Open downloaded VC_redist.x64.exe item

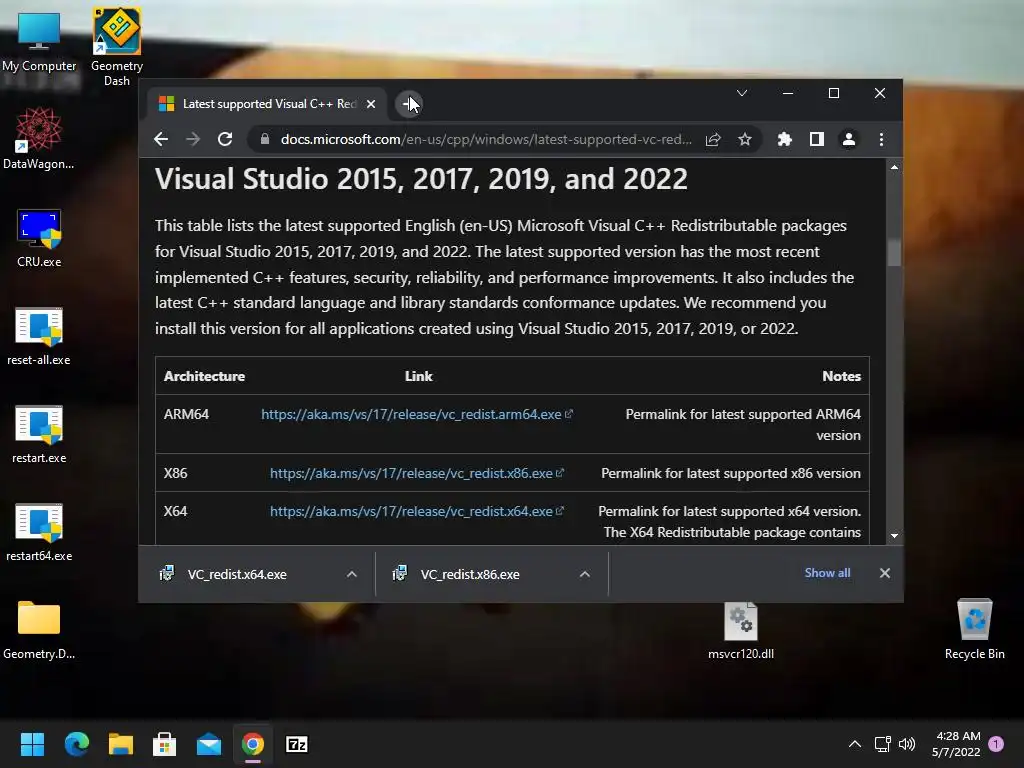coord(237,574)
